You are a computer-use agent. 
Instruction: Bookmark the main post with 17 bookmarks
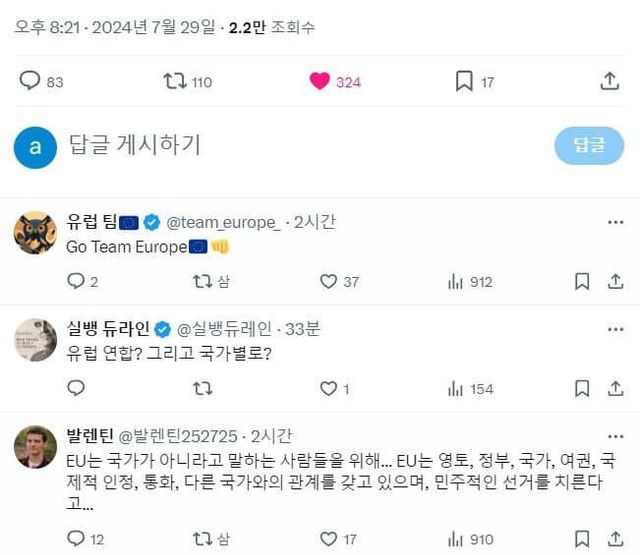click(x=464, y=82)
